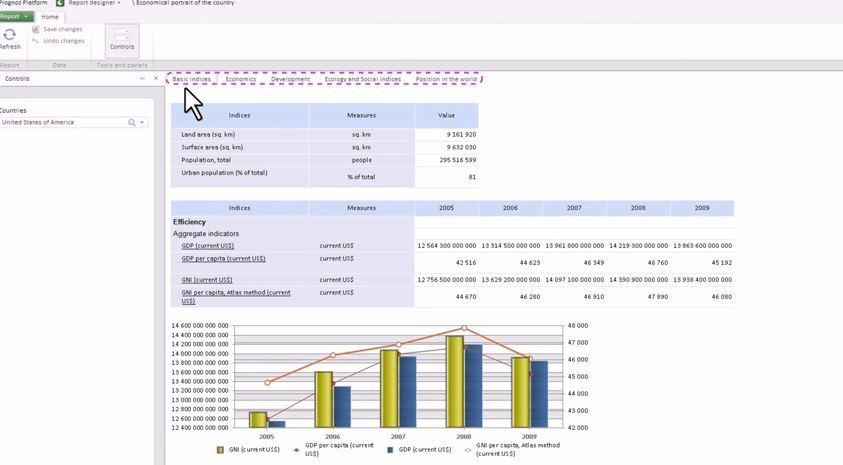Screen dimensions: 843x465
Task: Toggle the Controls panel button
Action: (x=122, y=40)
